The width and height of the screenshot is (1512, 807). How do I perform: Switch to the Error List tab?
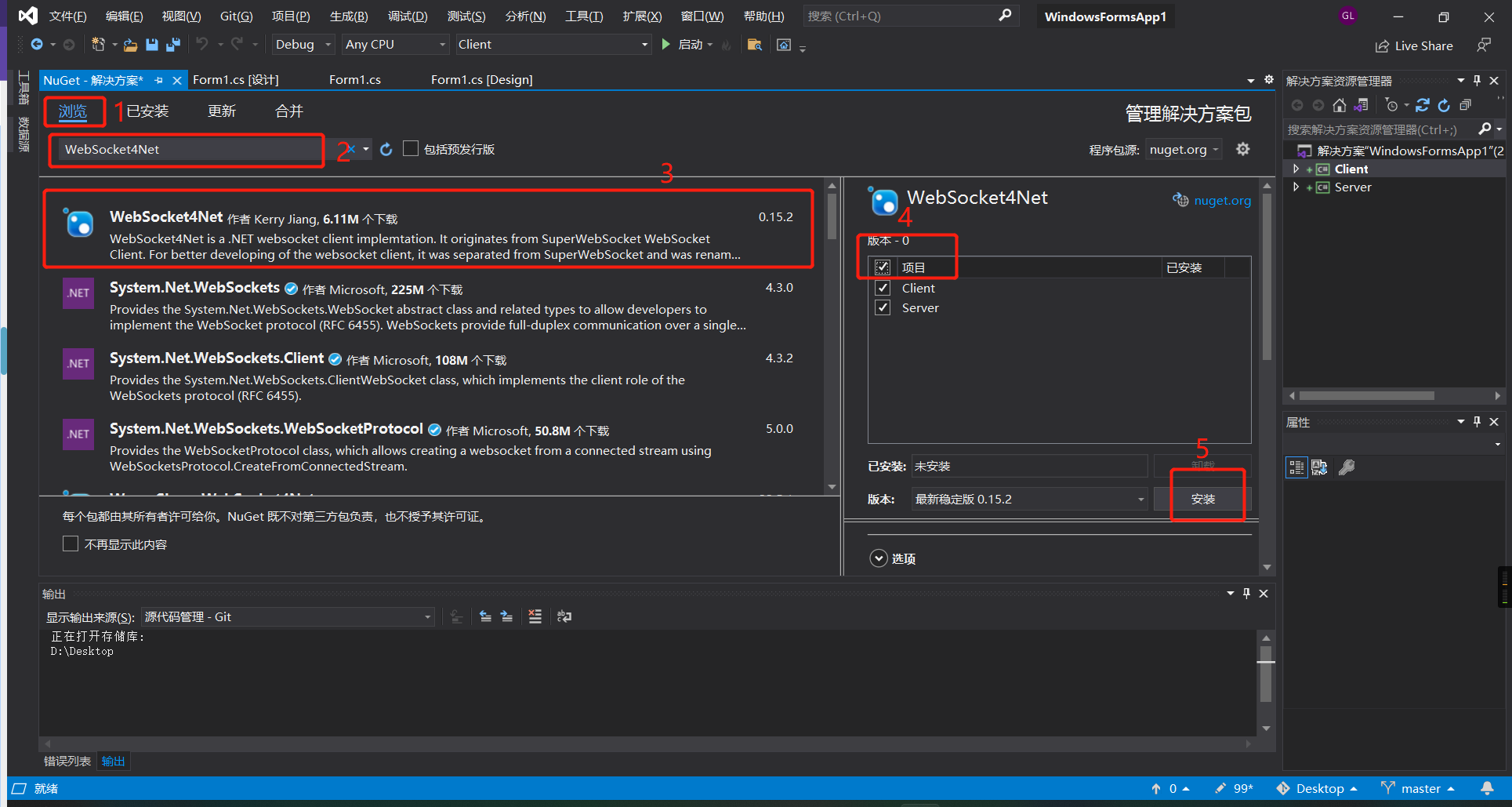pyautogui.click(x=67, y=761)
